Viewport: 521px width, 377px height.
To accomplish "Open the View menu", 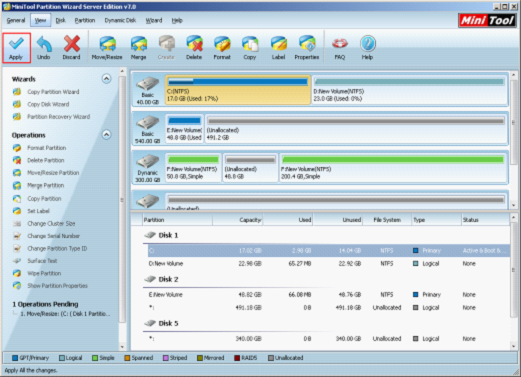I will click(40, 20).
